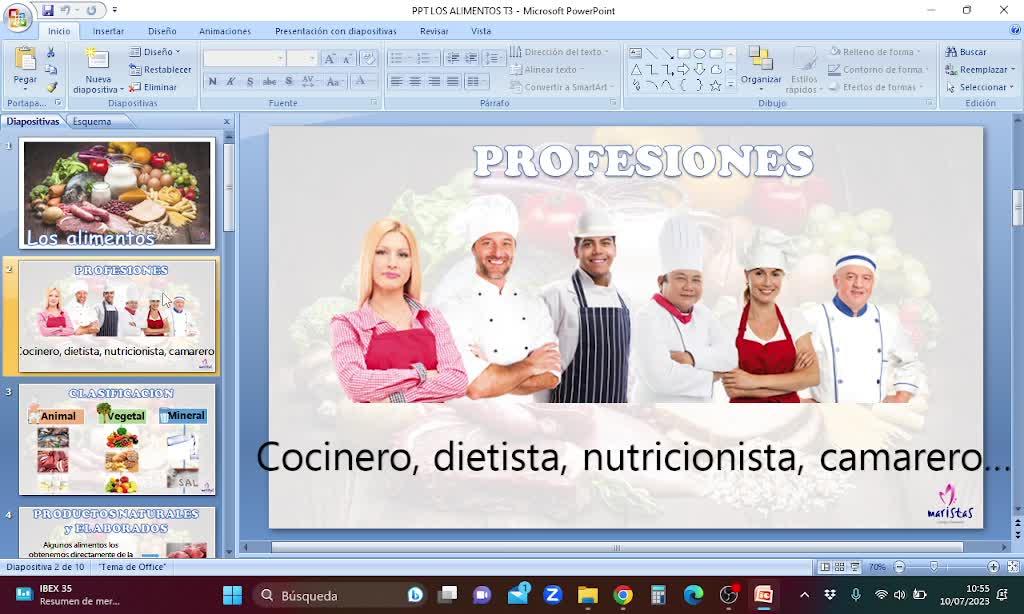This screenshot has width=1024, height=614.
Task: Expand the Organizar arrange menu
Action: [761, 71]
